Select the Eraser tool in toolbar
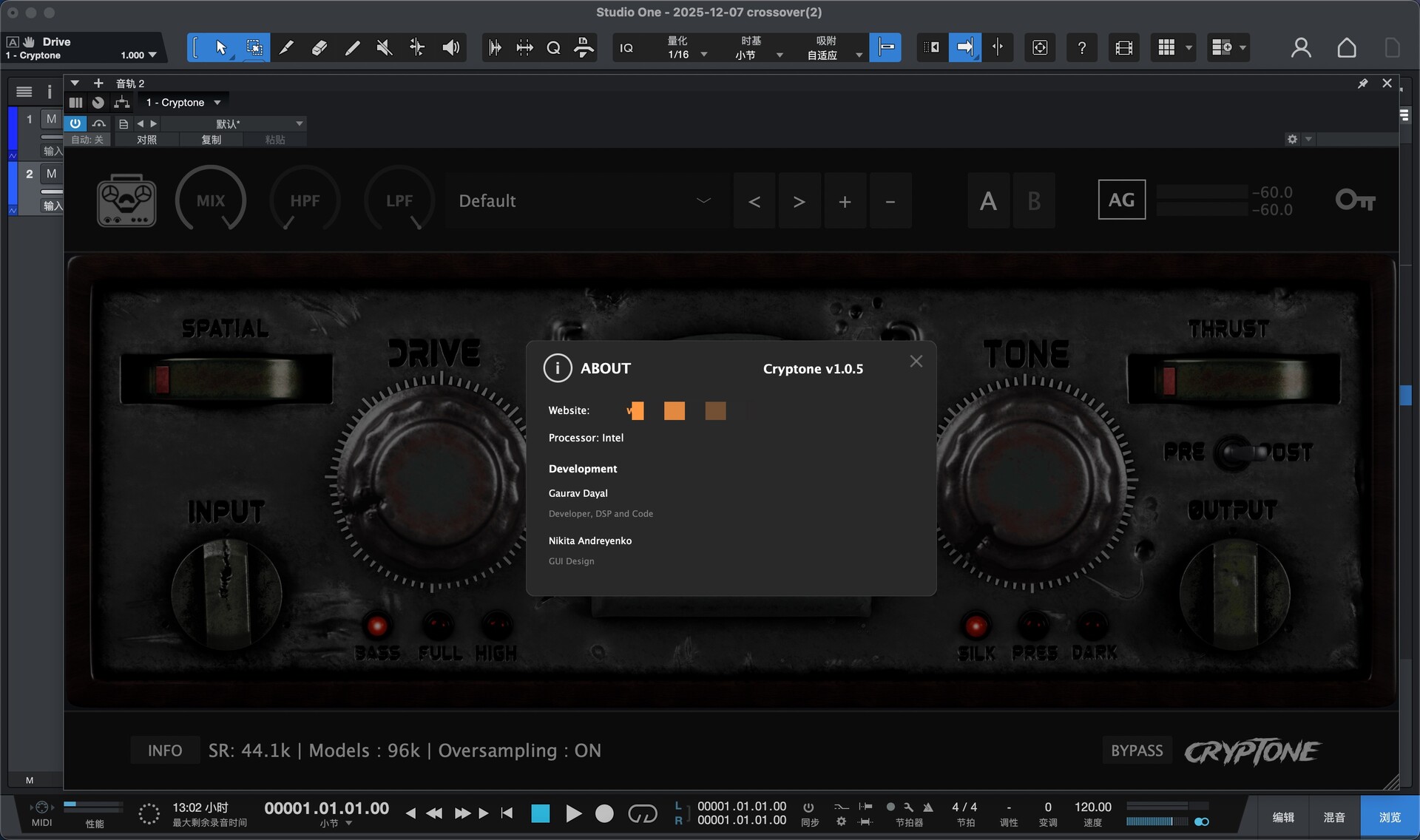 coord(319,48)
